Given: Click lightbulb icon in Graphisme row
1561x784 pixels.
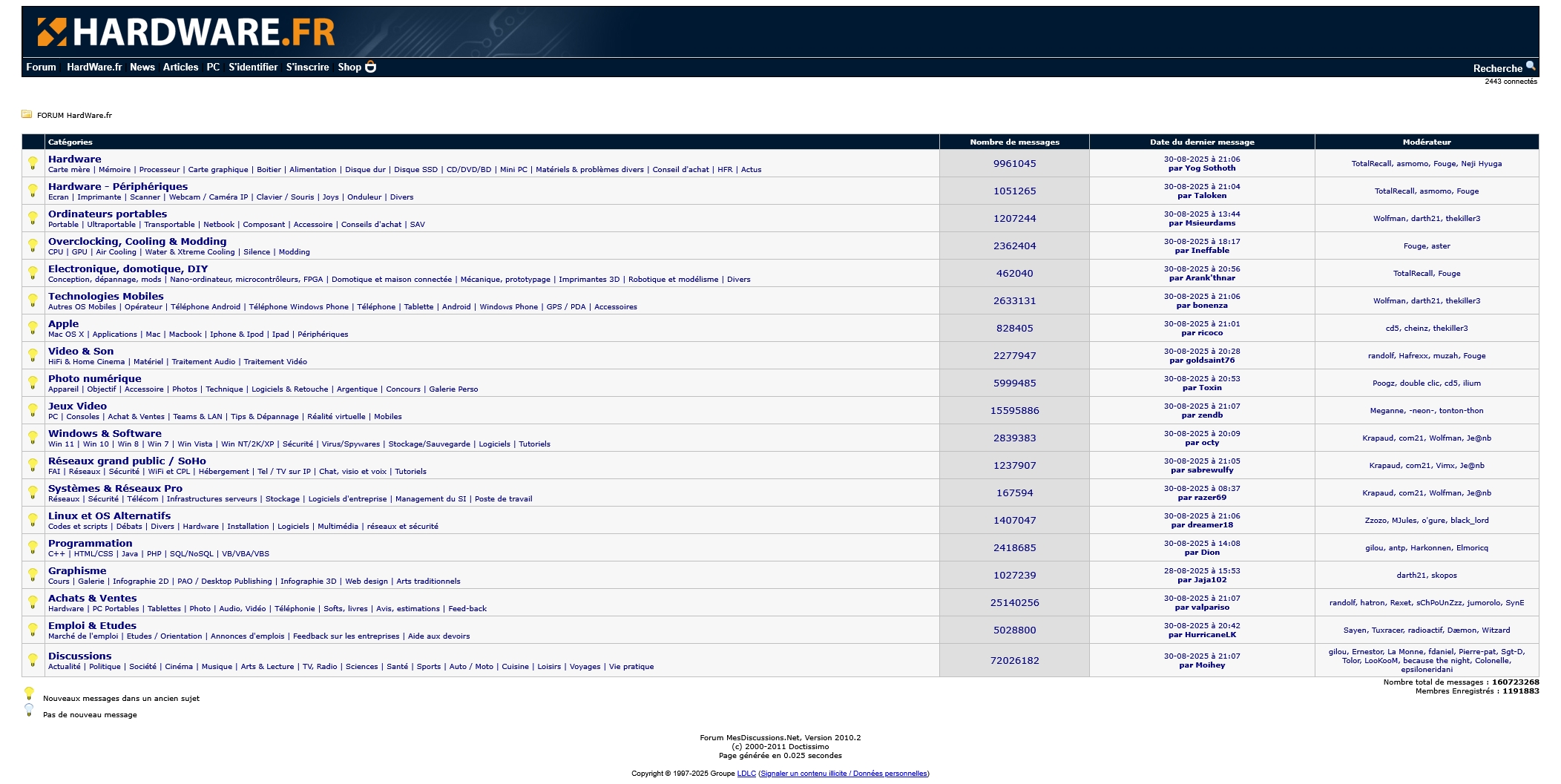Looking at the screenshot, I should tap(33, 575).
